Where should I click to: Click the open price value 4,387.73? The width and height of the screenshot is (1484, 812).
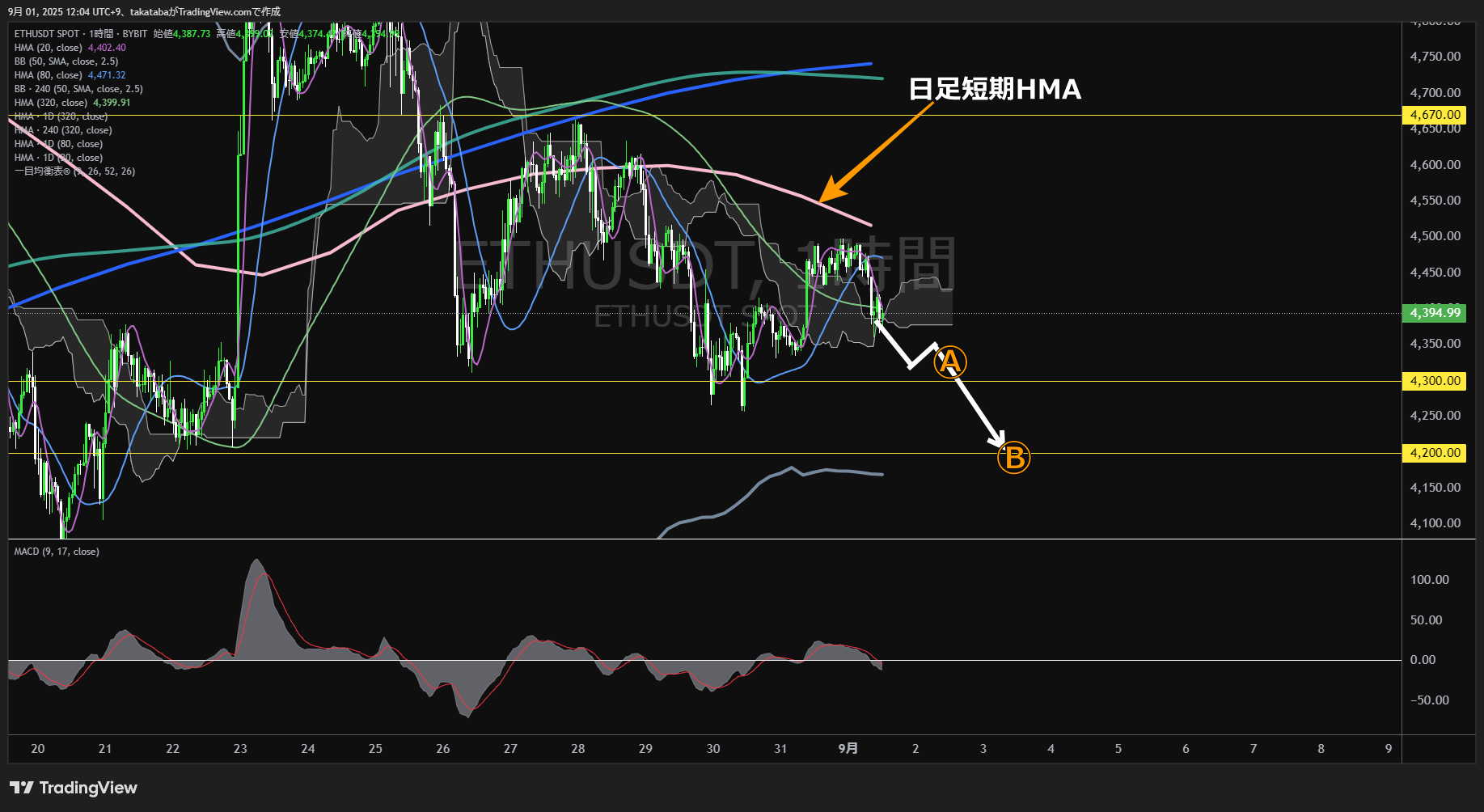click(192, 34)
